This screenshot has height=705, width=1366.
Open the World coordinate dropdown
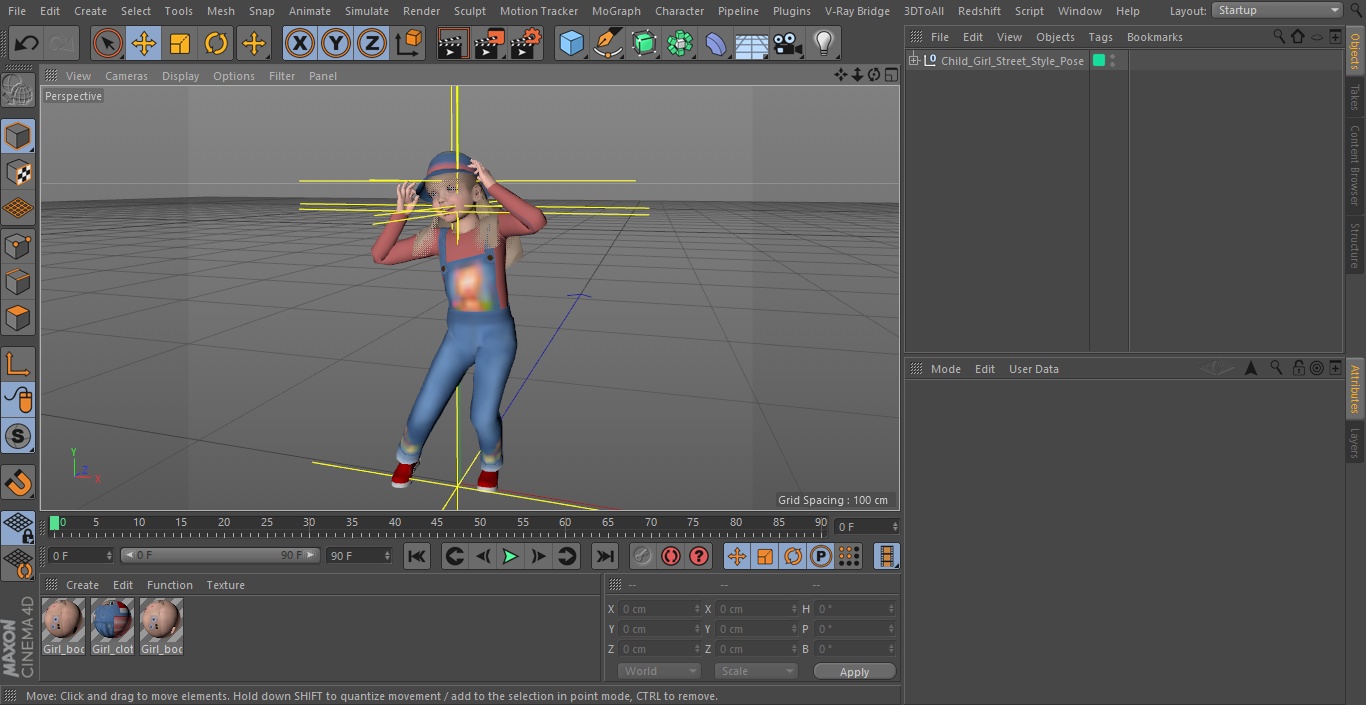click(659, 671)
